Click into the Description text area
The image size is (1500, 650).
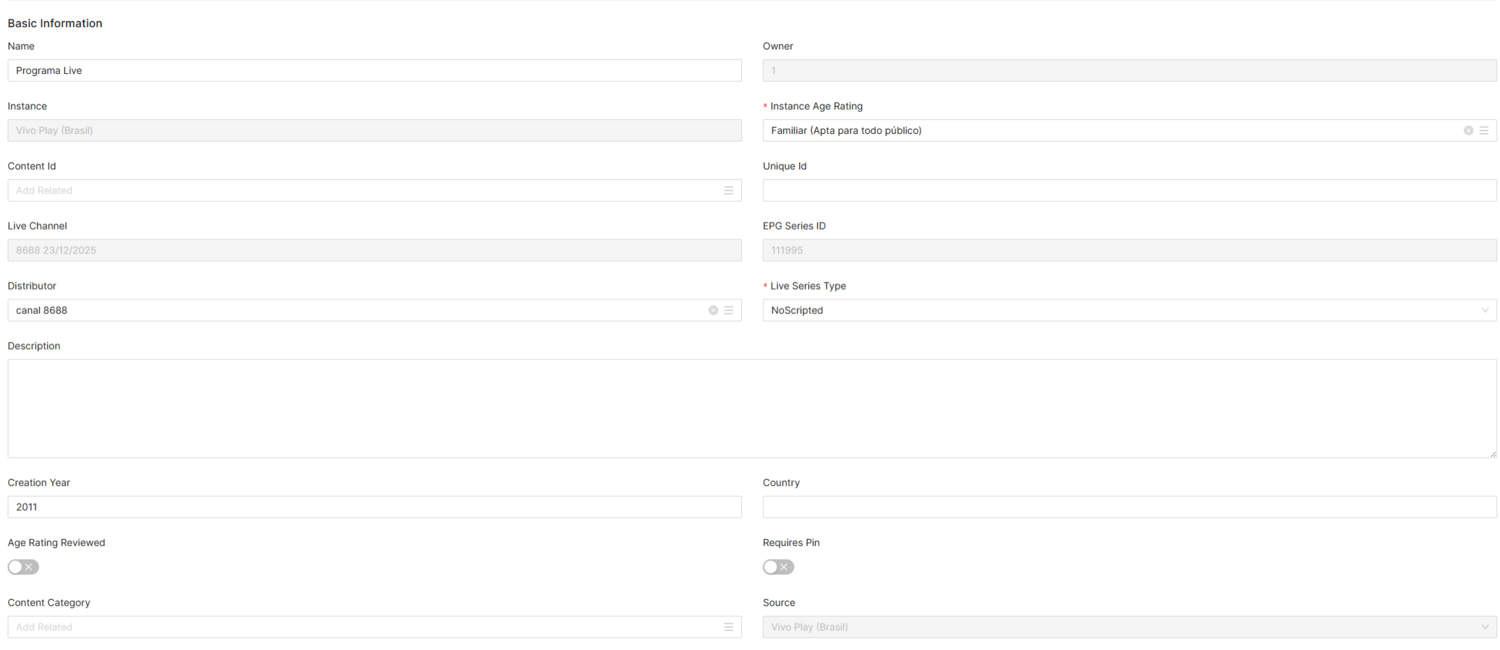[x=750, y=408]
